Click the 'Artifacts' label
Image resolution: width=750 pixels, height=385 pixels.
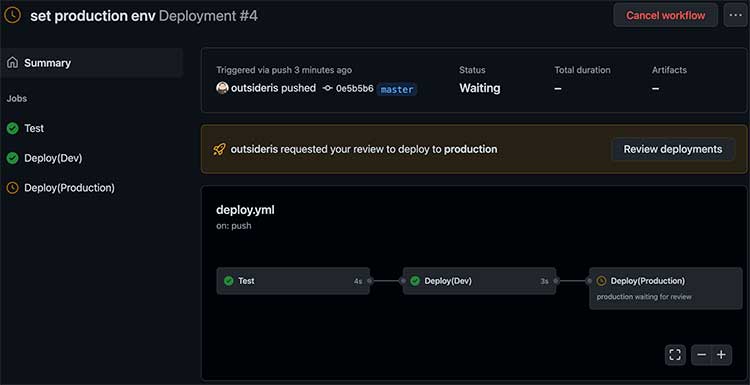coord(669,70)
